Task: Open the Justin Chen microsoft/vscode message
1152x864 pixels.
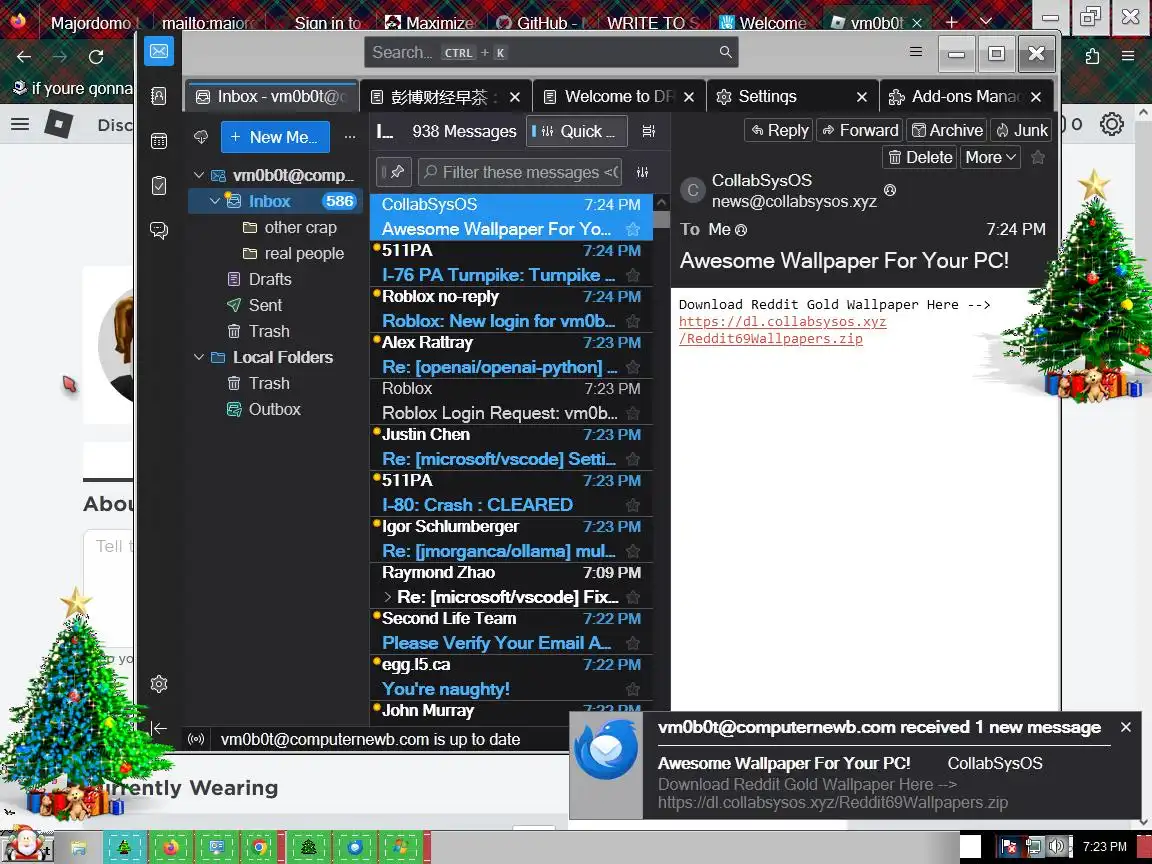Action: click(511, 447)
